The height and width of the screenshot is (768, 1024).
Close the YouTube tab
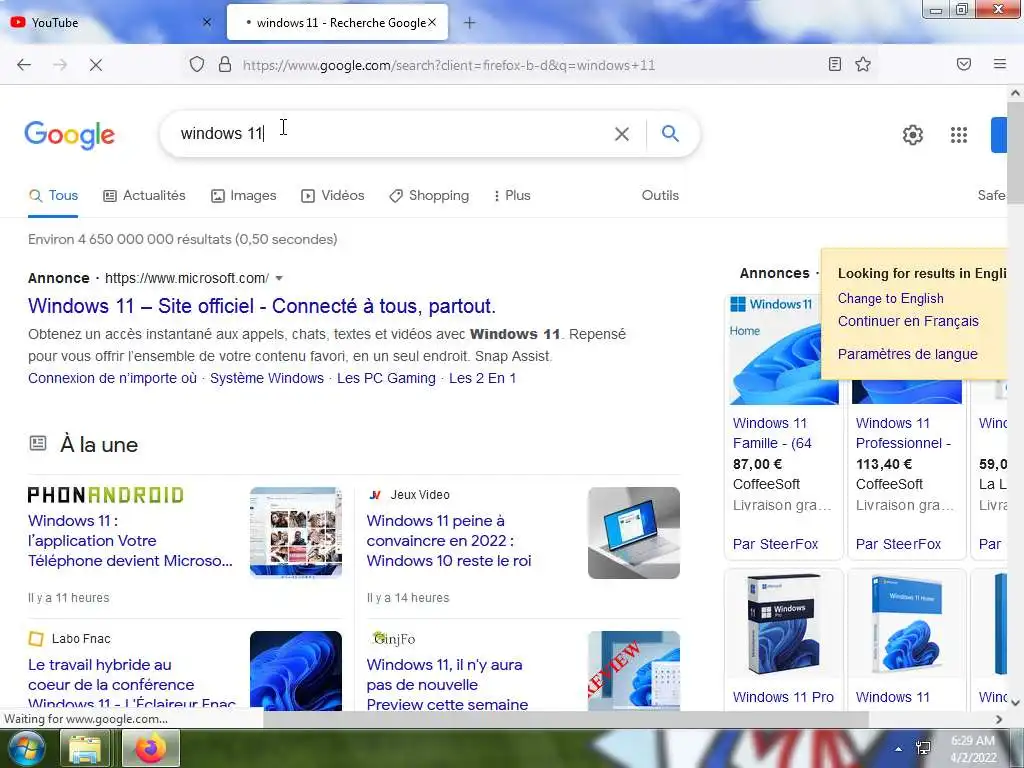click(207, 22)
